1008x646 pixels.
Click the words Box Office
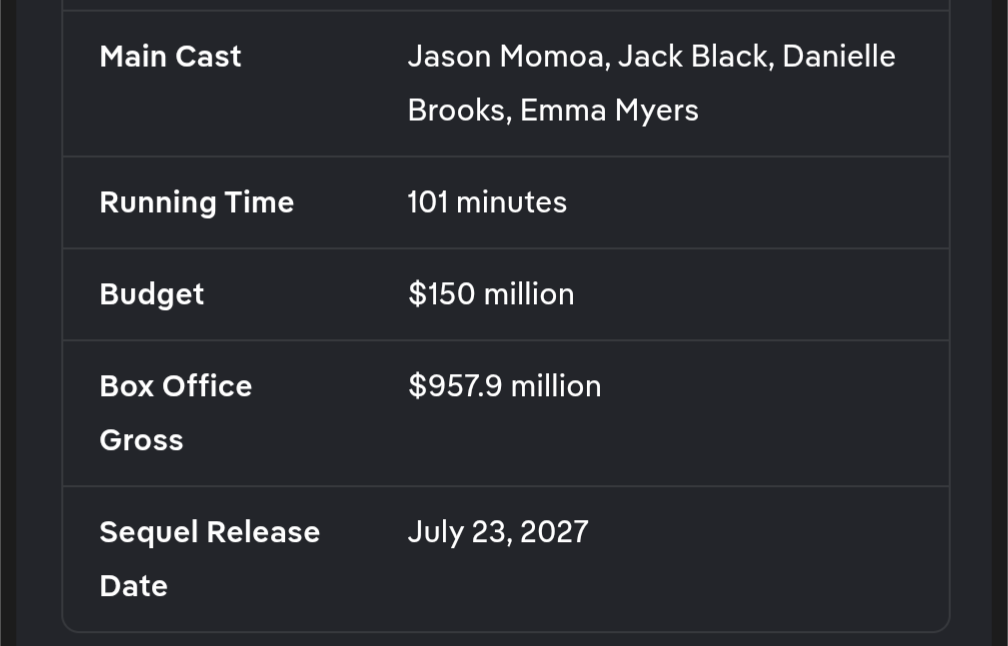[x=176, y=386]
